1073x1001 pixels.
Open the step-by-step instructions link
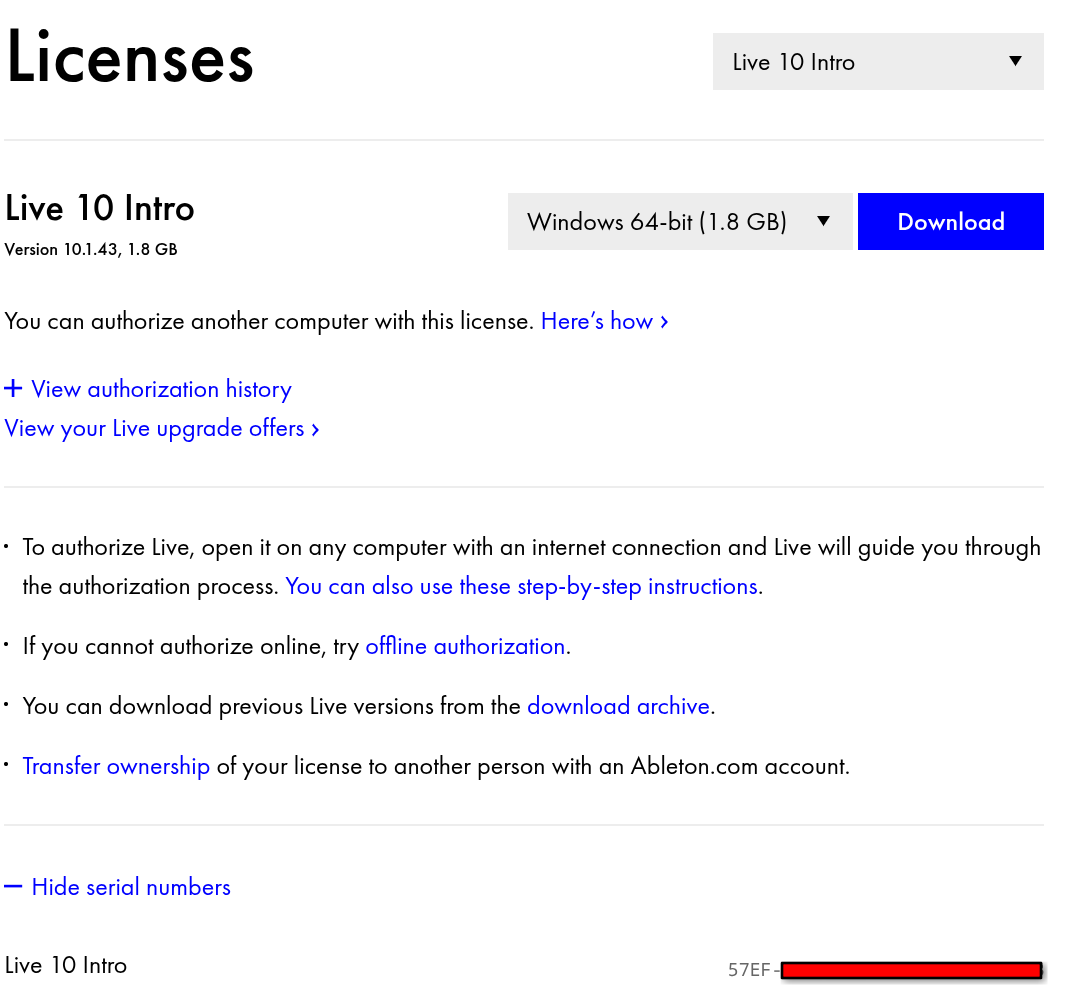point(521,586)
